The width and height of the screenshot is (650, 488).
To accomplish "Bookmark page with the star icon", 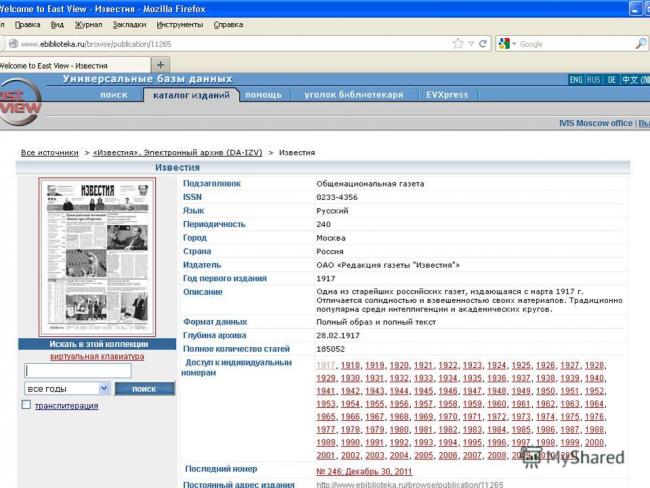I will coord(458,44).
